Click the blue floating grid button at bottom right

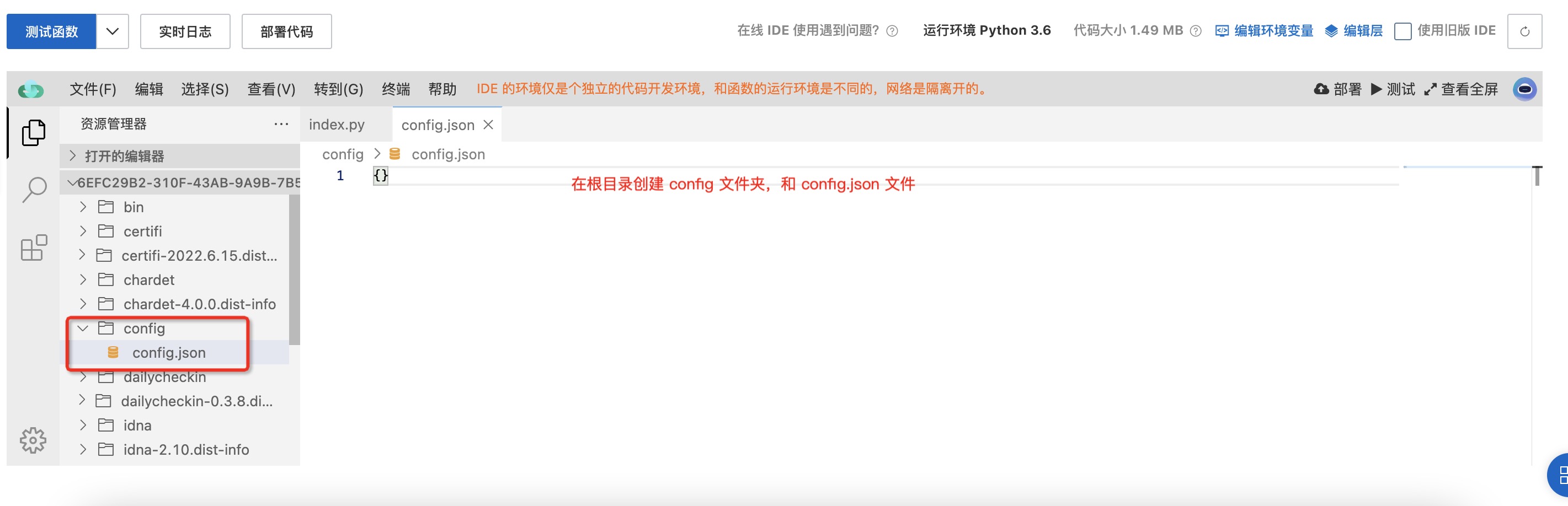coord(1558,476)
